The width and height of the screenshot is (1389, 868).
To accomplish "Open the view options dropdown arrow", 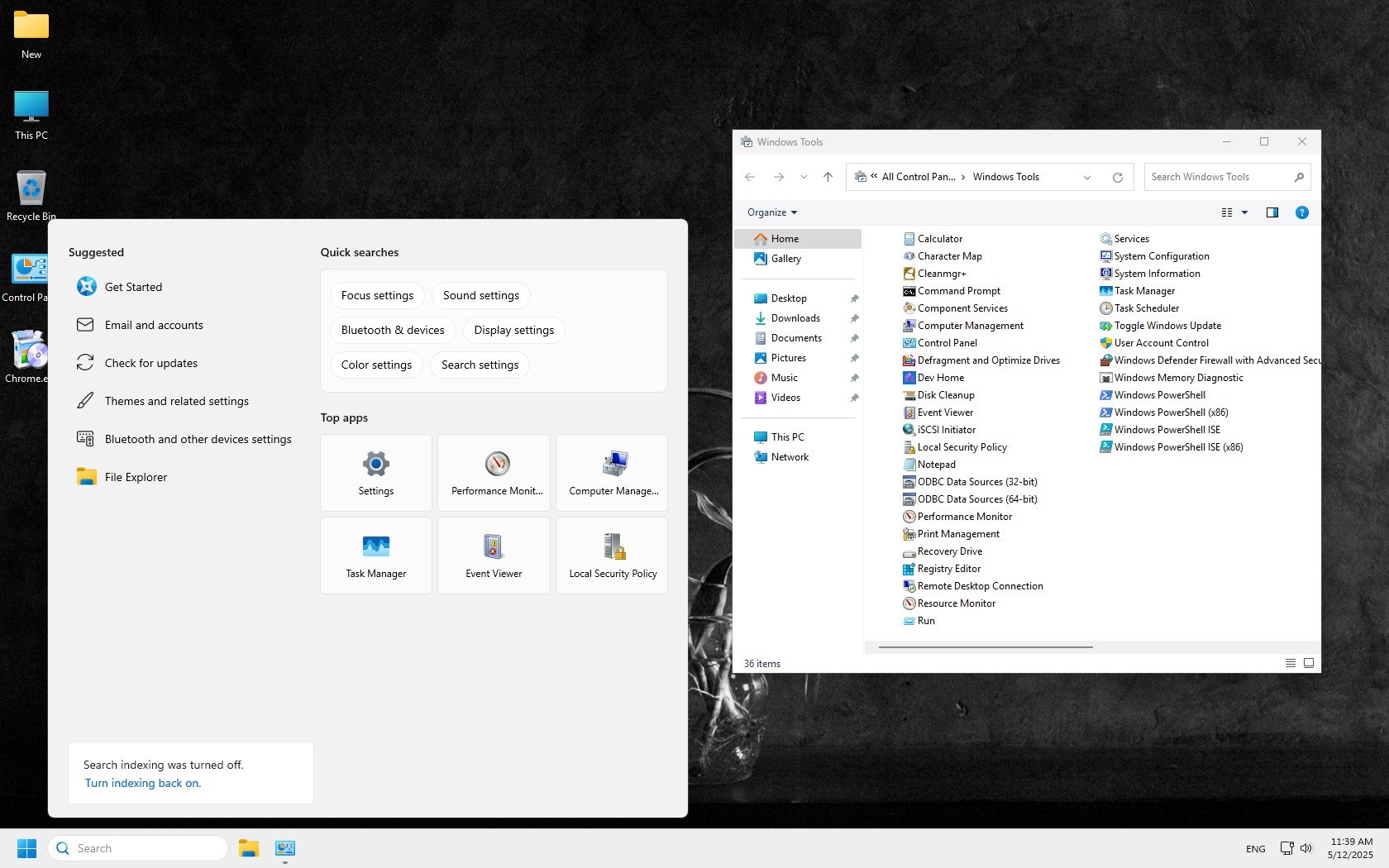I will coord(1244,212).
